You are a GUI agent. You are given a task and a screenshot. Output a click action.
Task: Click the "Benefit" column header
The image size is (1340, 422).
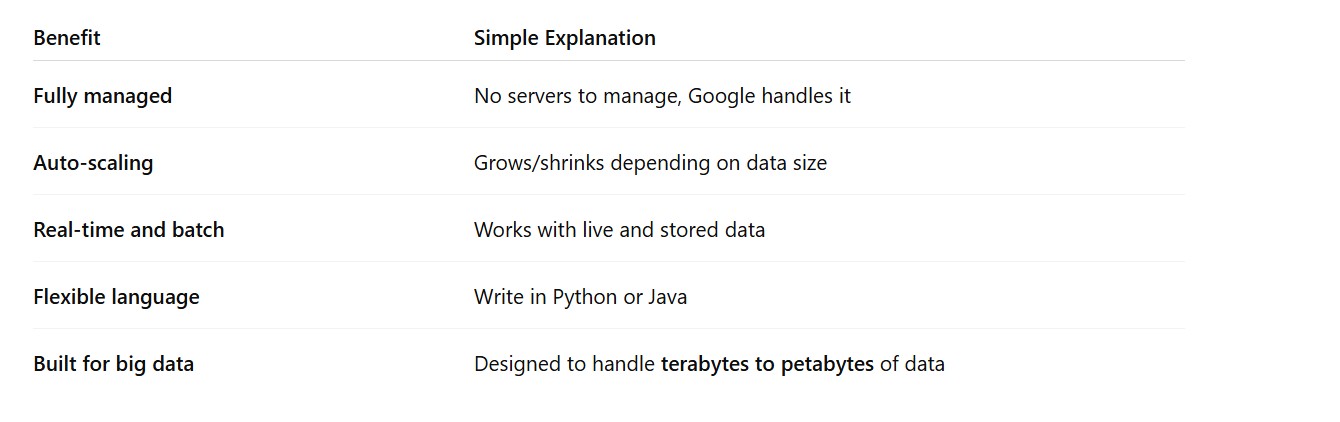click(67, 38)
